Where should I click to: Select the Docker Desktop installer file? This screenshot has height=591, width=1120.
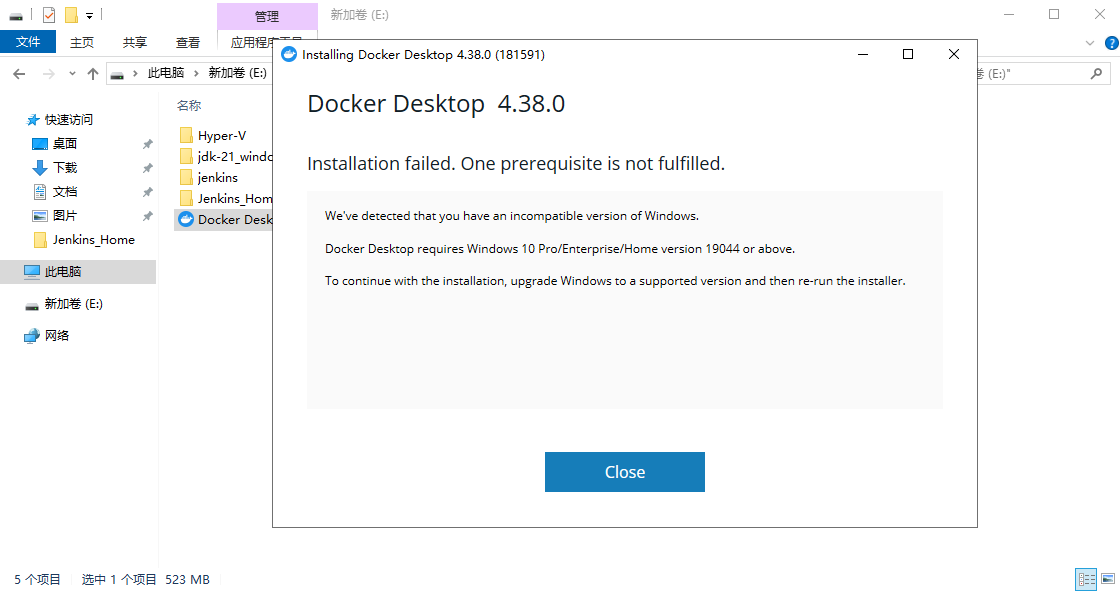click(x=226, y=219)
